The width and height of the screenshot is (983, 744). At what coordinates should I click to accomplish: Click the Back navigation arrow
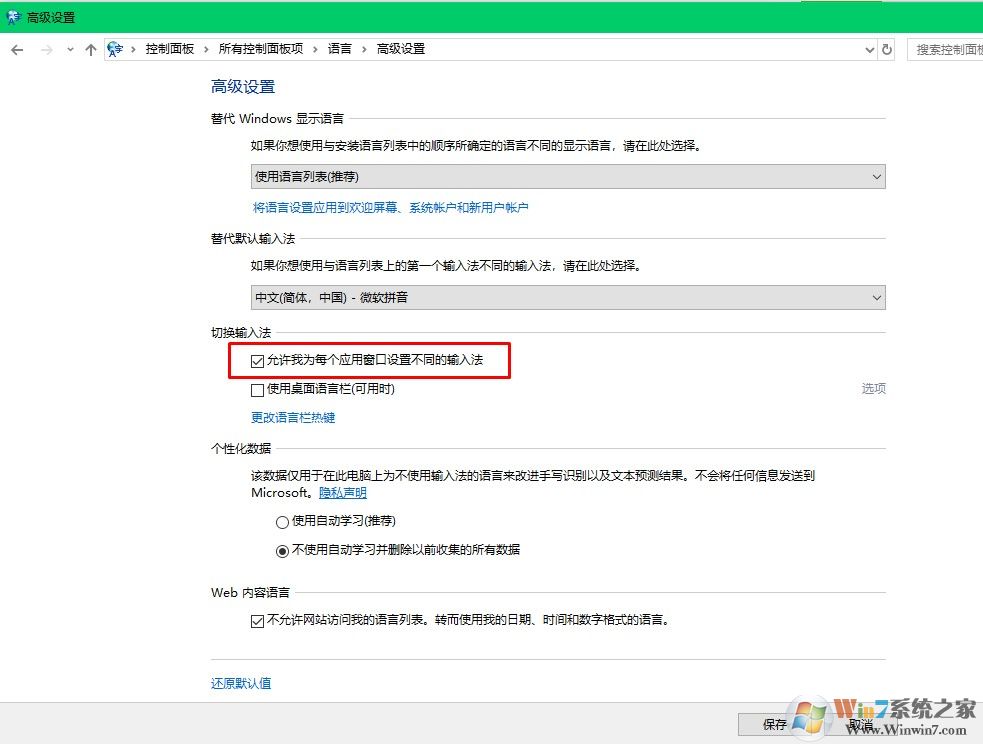[x=17, y=49]
